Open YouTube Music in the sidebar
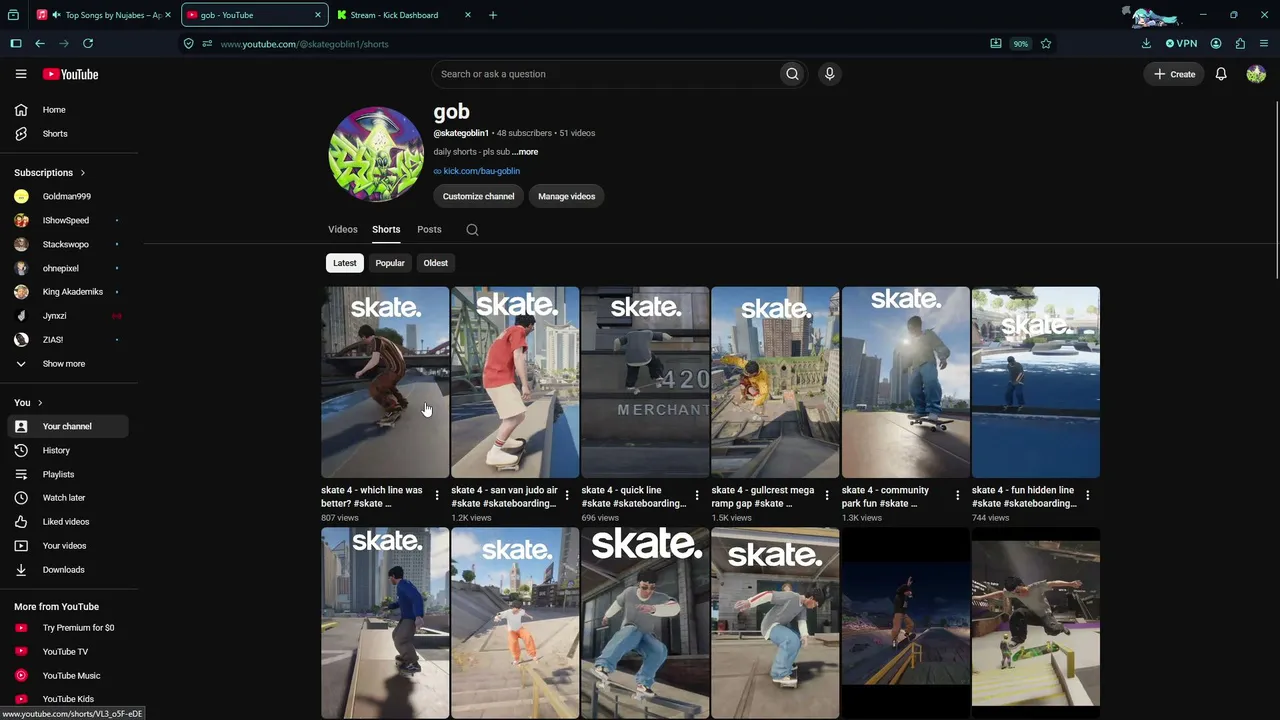 click(68, 676)
